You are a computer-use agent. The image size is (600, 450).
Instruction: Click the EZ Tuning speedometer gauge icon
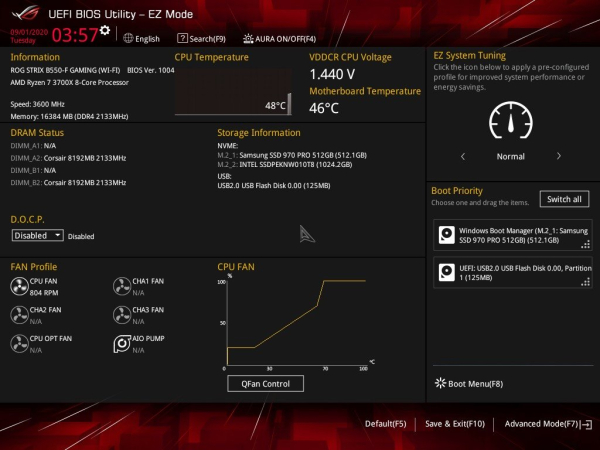pyautogui.click(x=511, y=120)
